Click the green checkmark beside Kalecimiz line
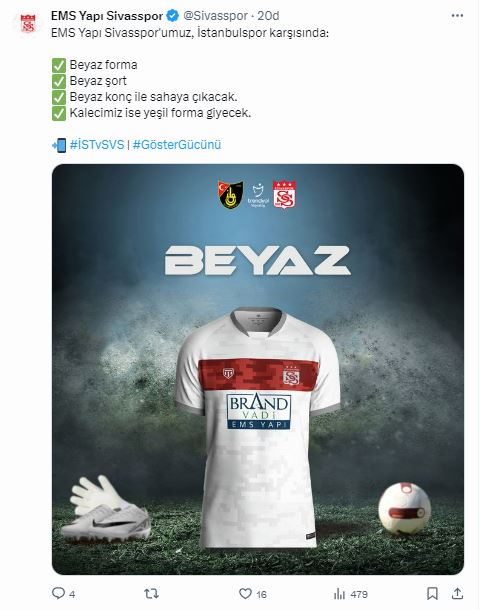 [x=59, y=113]
